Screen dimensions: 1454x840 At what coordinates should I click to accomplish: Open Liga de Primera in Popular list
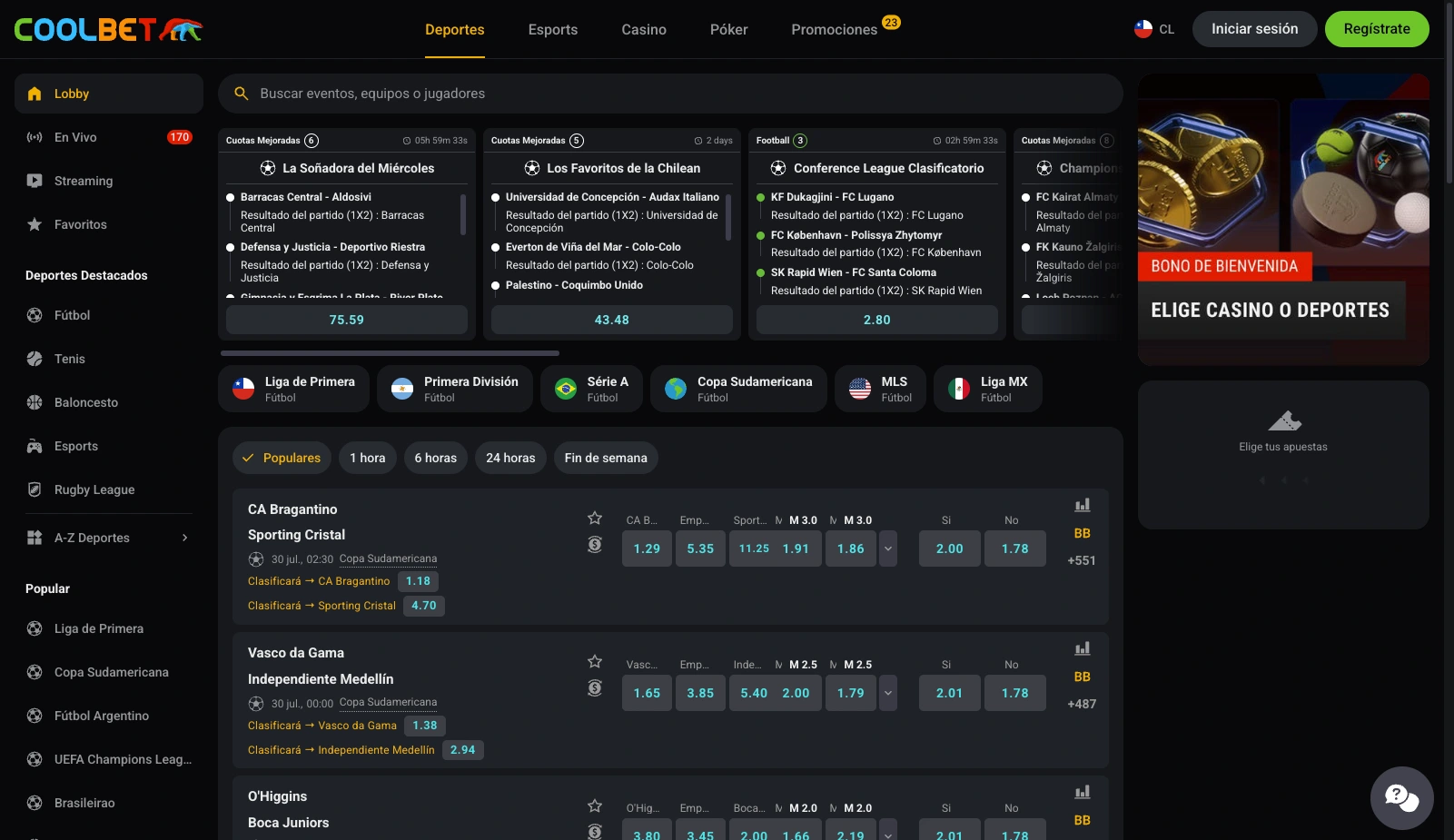tap(99, 628)
